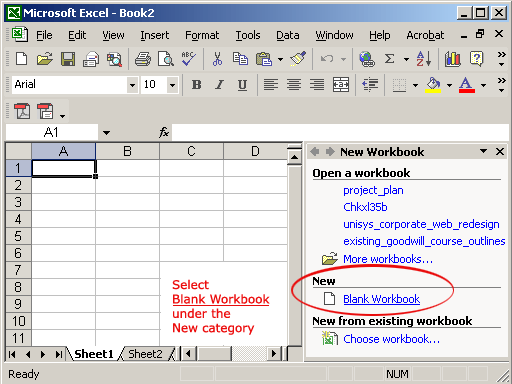Save the workbook with the floppy icon
The image size is (512, 384).
click(68, 59)
